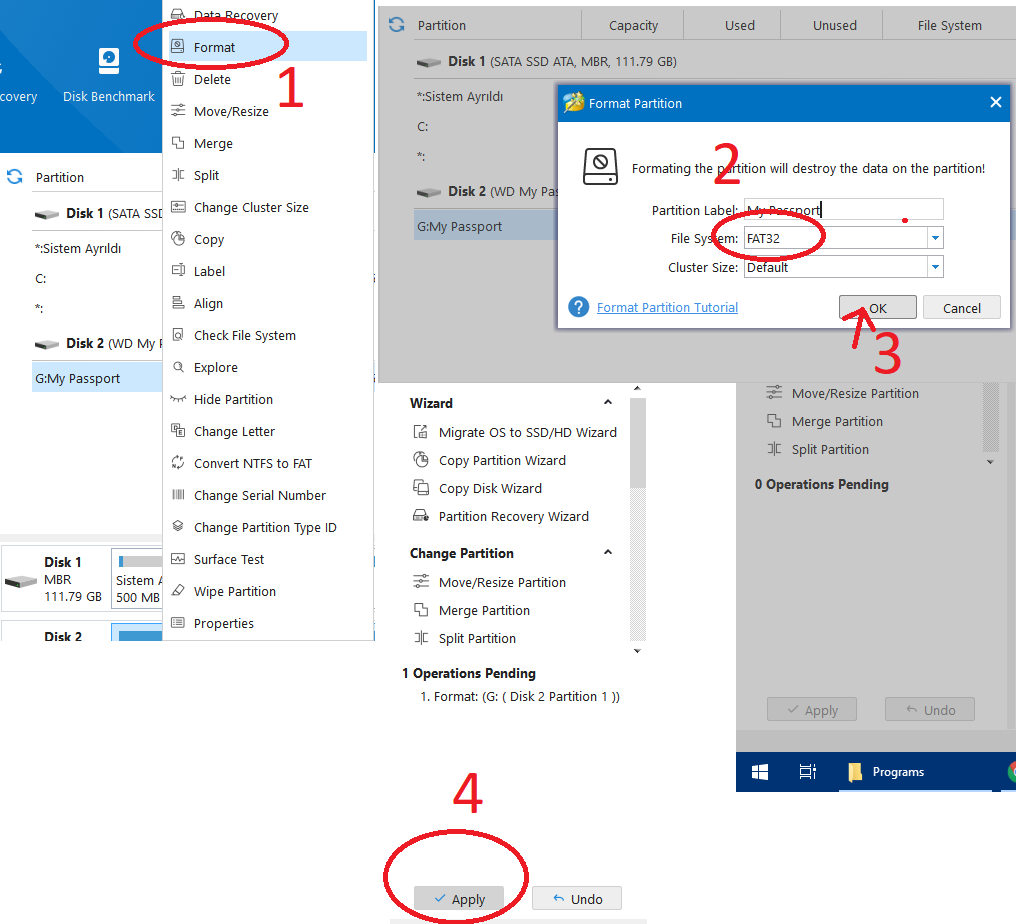Click the Surface Test icon
The image size is (1016, 924).
178,559
